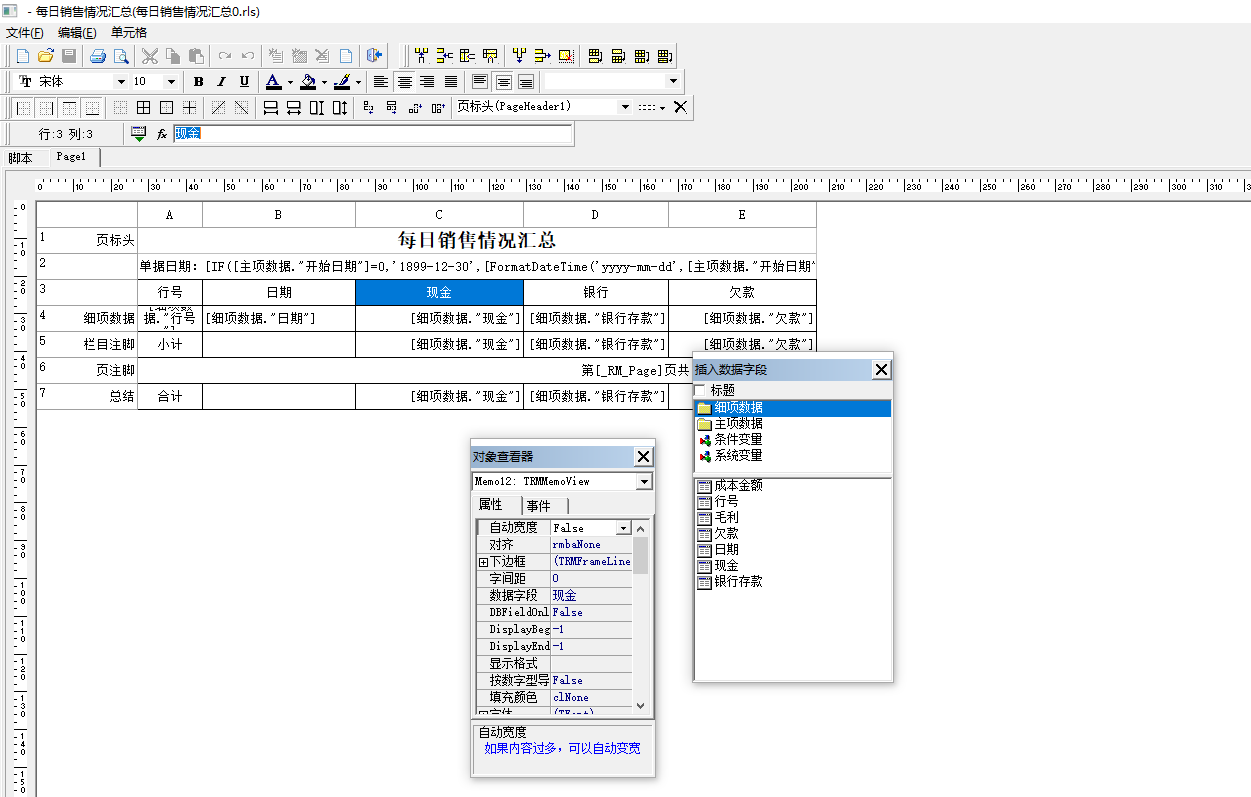Toggle Italic formatting

click(221, 82)
